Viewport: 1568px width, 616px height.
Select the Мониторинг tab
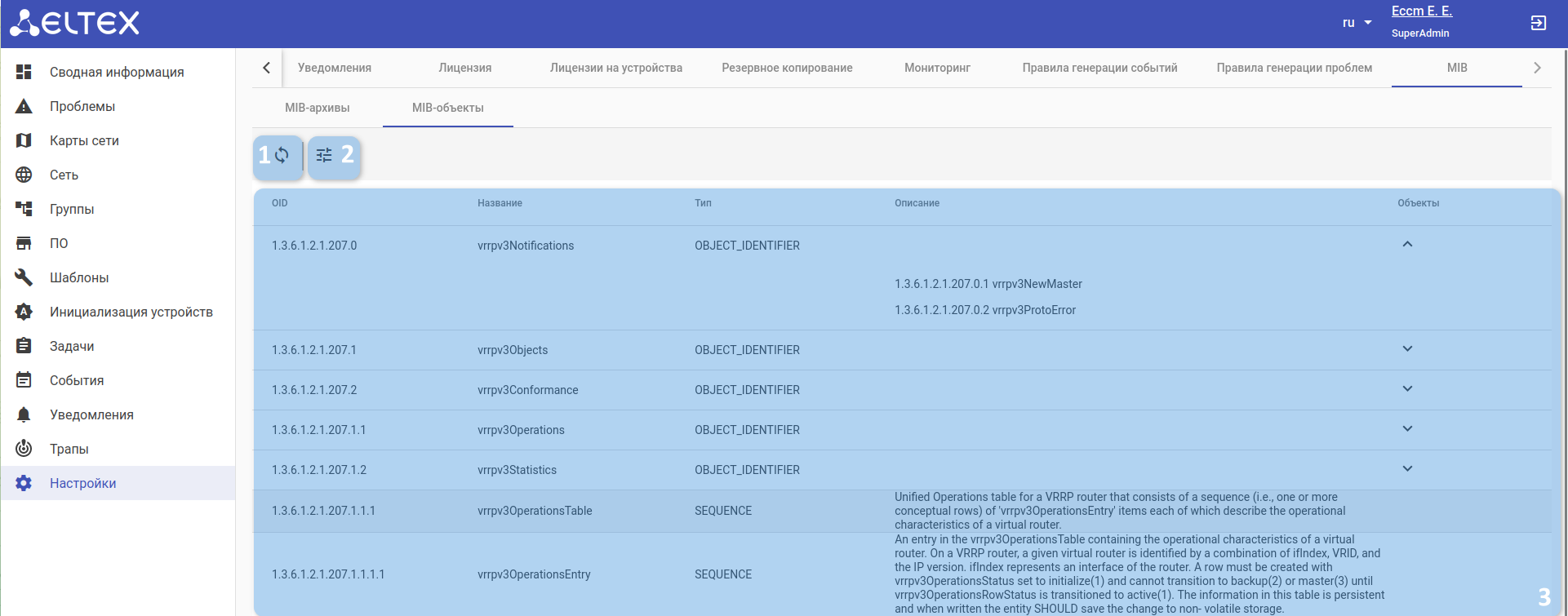pyautogui.click(x=937, y=68)
